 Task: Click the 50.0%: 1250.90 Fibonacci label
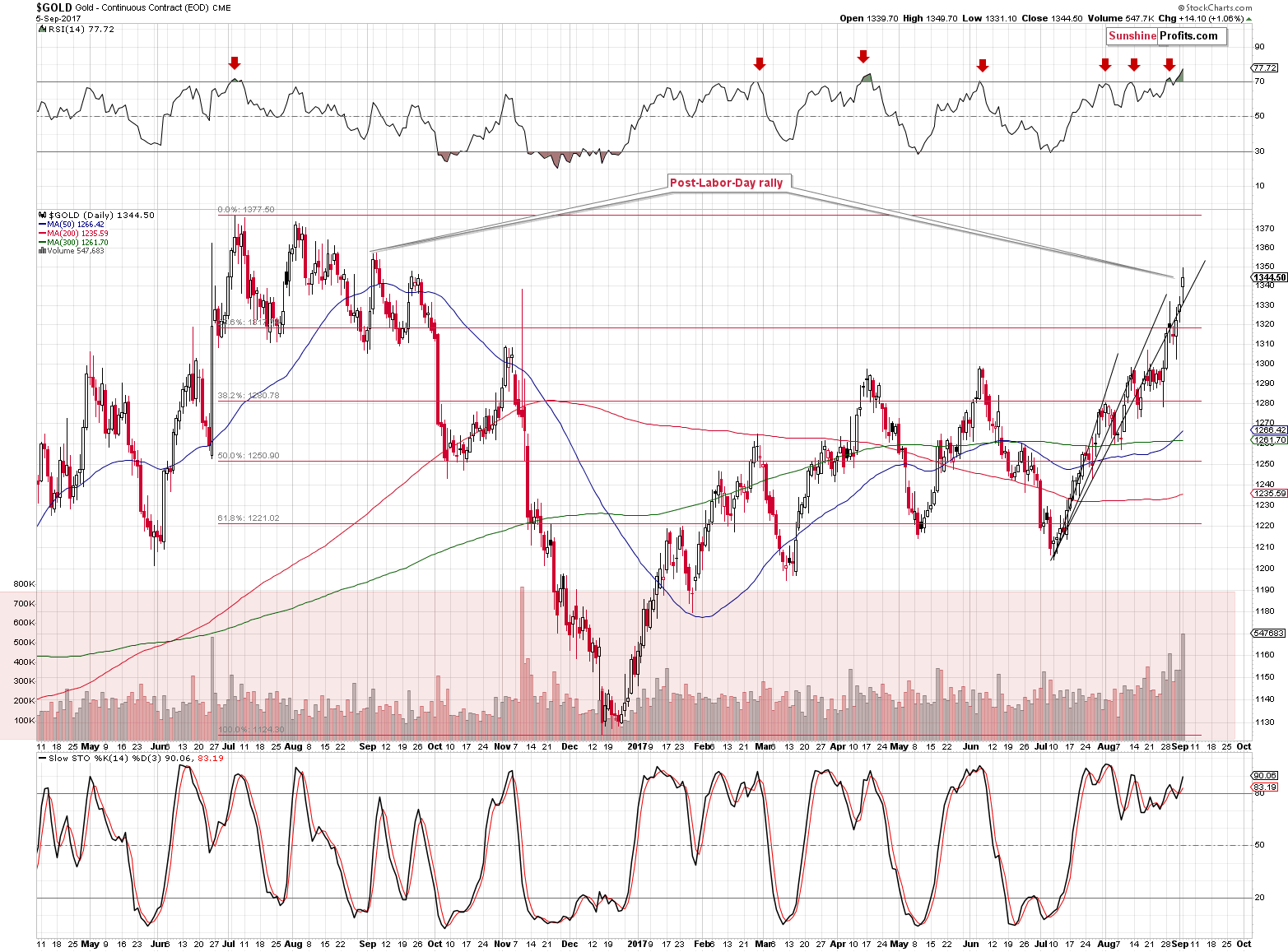[248, 456]
